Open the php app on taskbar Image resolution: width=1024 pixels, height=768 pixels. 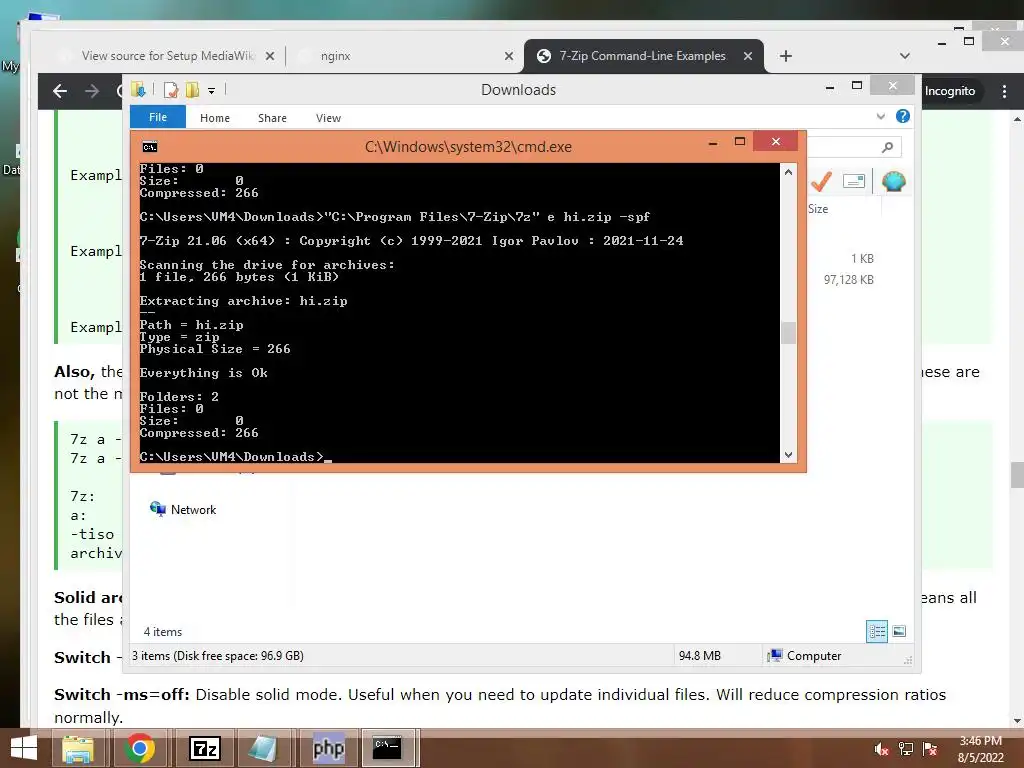tap(328, 748)
